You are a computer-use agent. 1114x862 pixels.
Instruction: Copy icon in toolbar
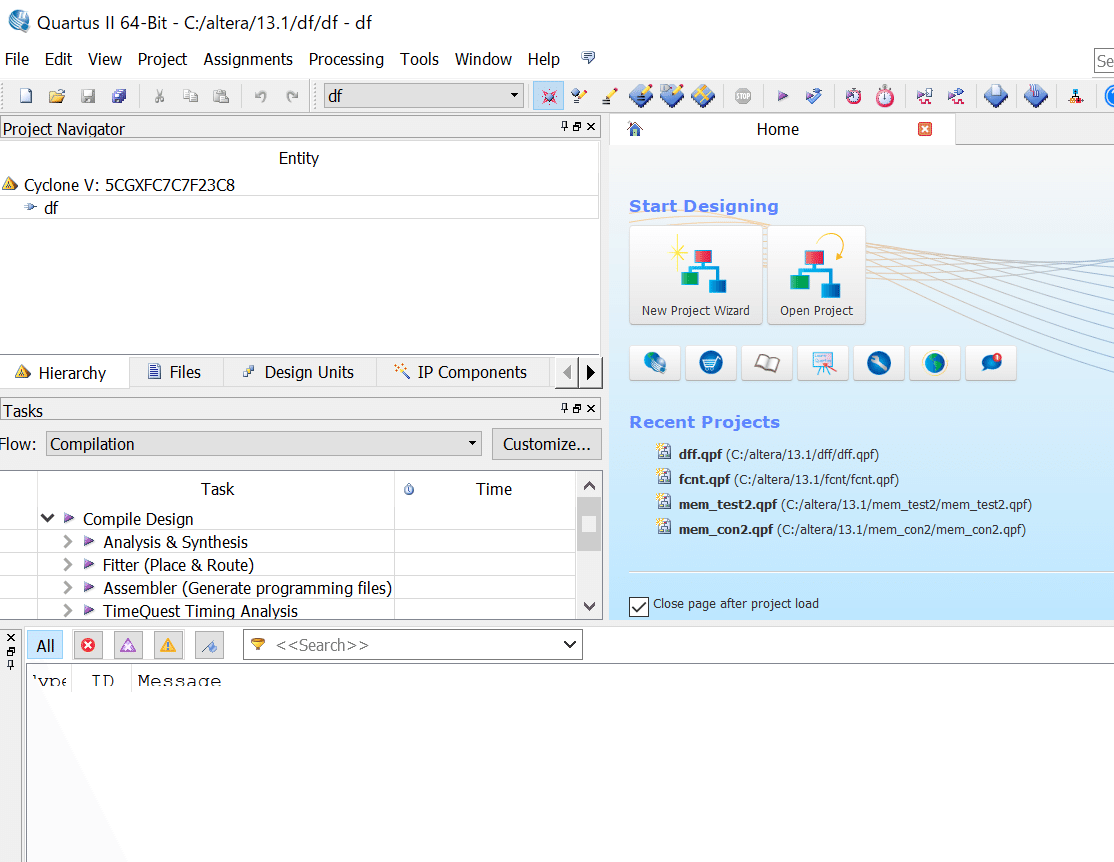190,96
